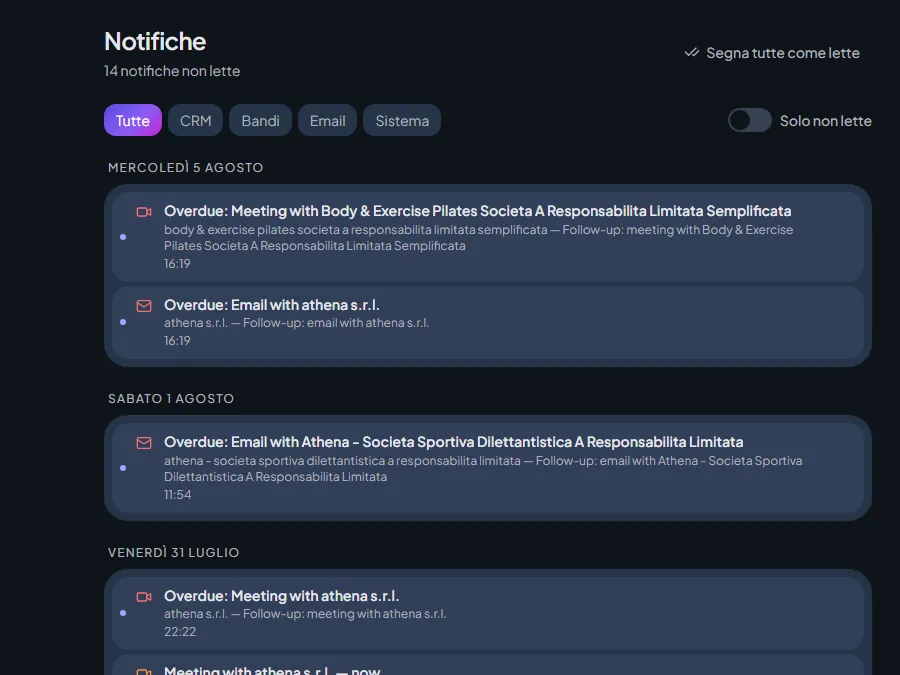Open Overdue Meeting with Body & Exercise Pilates title

tap(478, 211)
